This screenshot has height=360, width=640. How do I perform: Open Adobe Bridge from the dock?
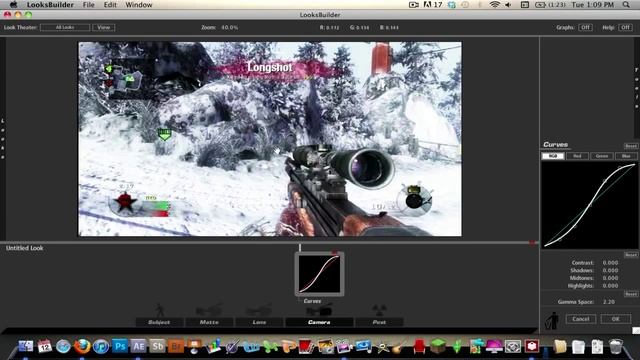pos(176,347)
